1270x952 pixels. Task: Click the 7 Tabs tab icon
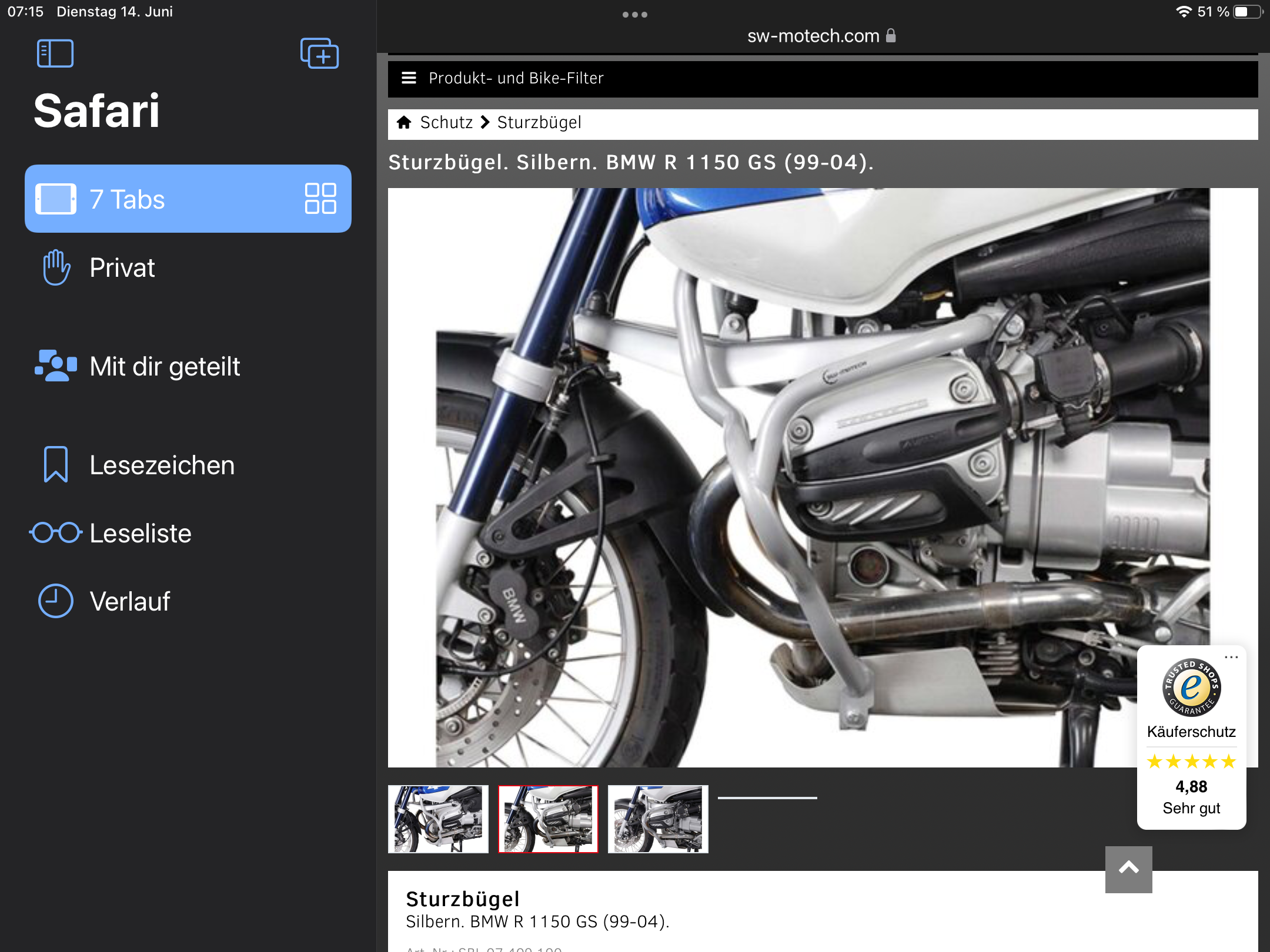56,199
